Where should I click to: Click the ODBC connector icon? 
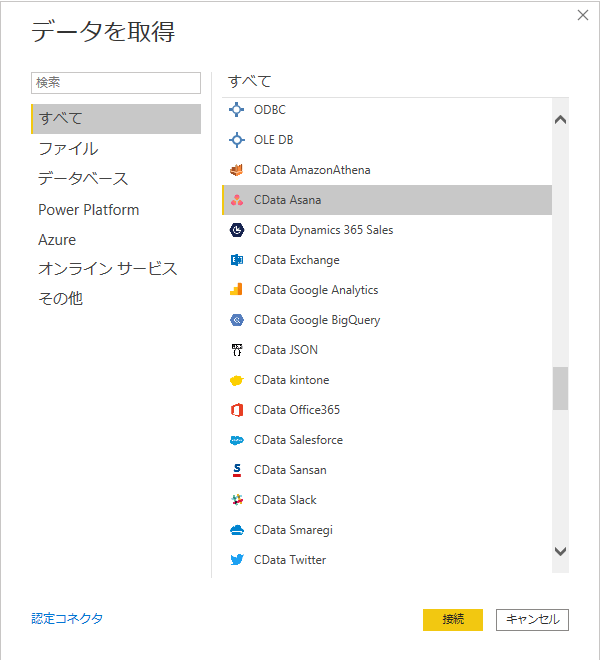pyautogui.click(x=237, y=110)
